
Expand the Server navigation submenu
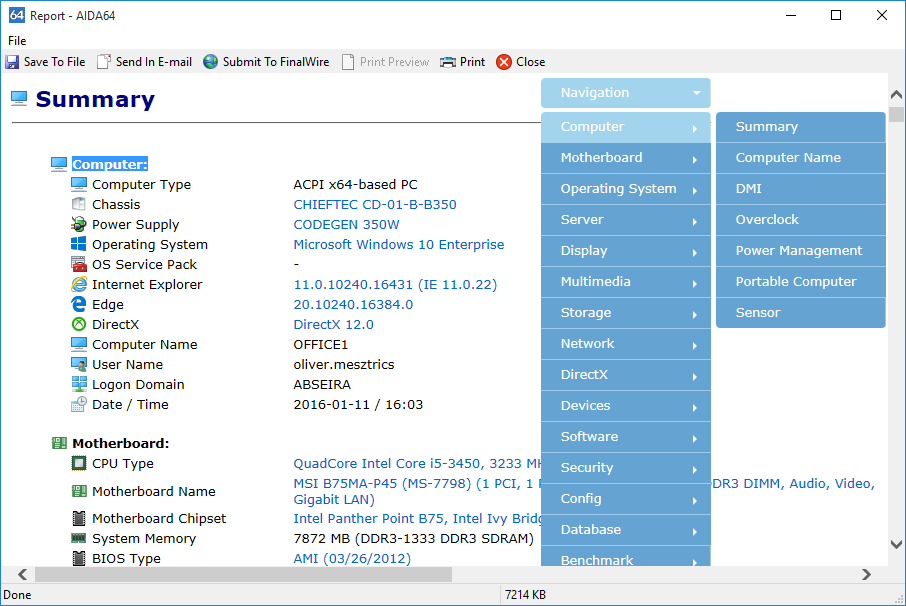click(625, 220)
